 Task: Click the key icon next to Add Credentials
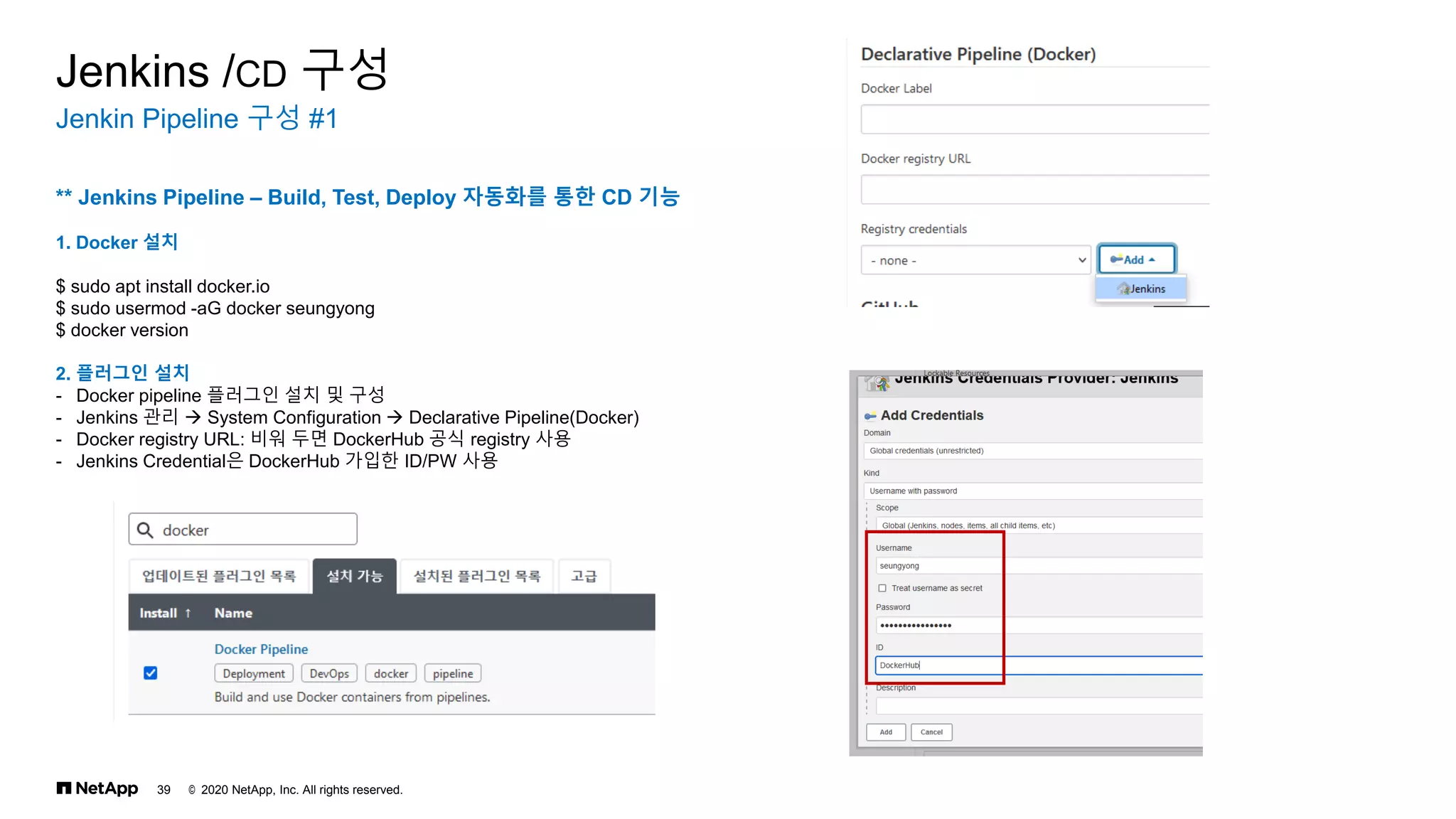tap(870, 416)
